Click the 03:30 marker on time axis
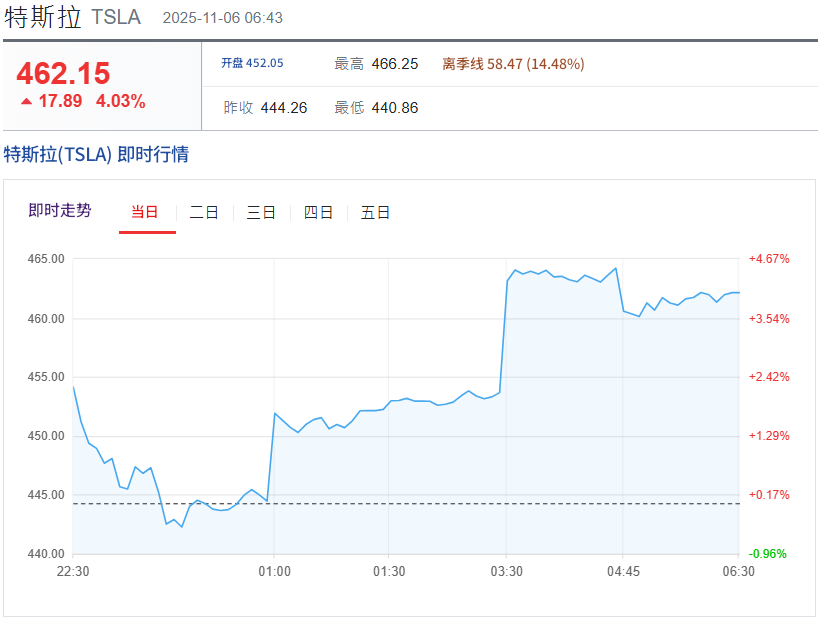 pyautogui.click(x=506, y=571)
